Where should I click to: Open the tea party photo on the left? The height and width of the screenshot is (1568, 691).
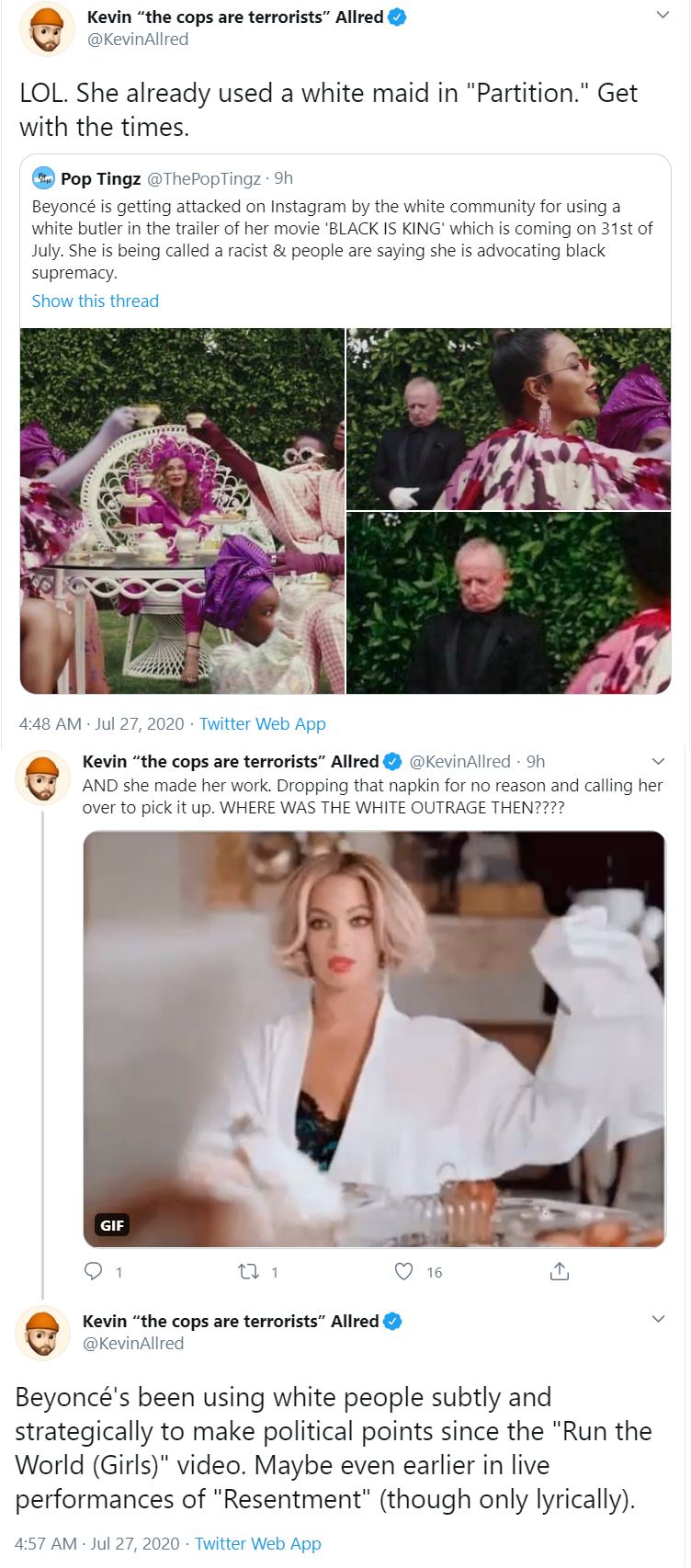182,511
